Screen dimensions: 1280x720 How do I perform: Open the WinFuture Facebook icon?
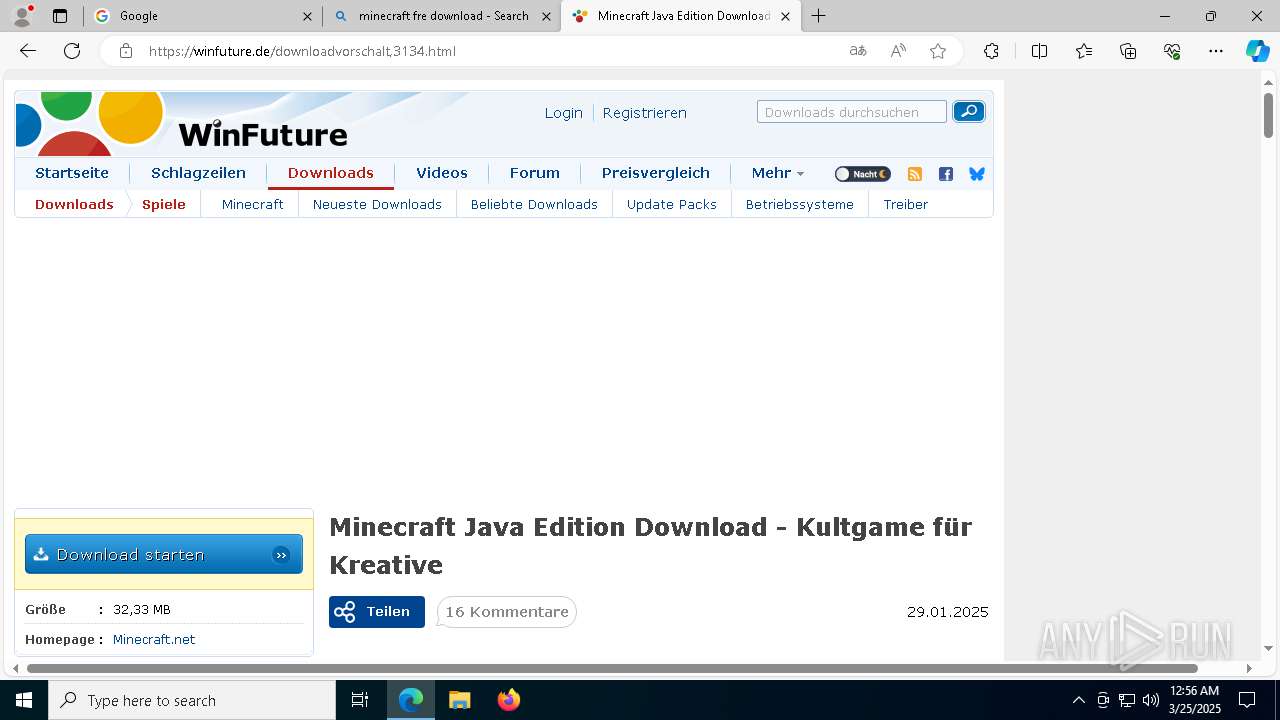[x=946, y=174]
